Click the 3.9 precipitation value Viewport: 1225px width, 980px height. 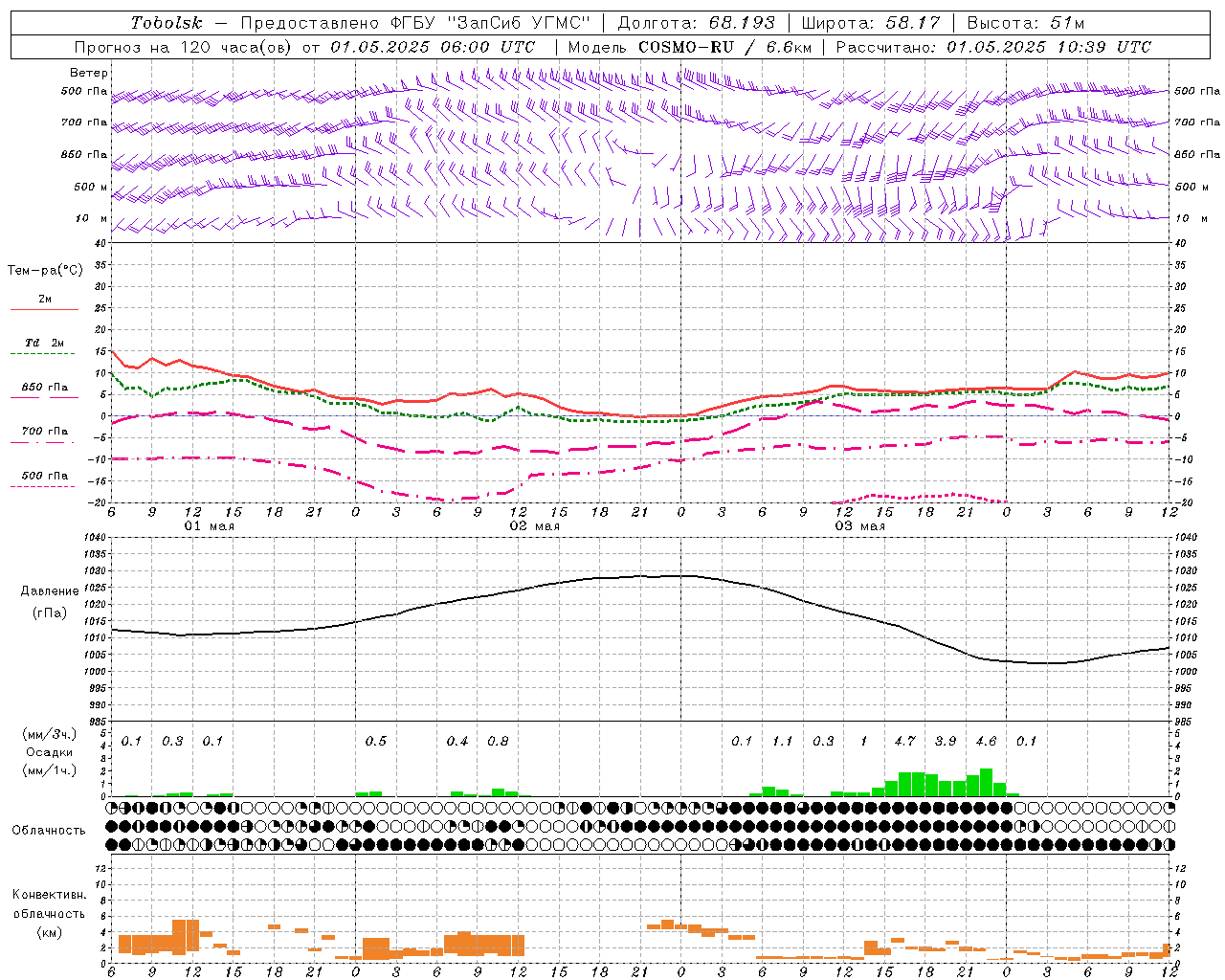pos(946,741)
